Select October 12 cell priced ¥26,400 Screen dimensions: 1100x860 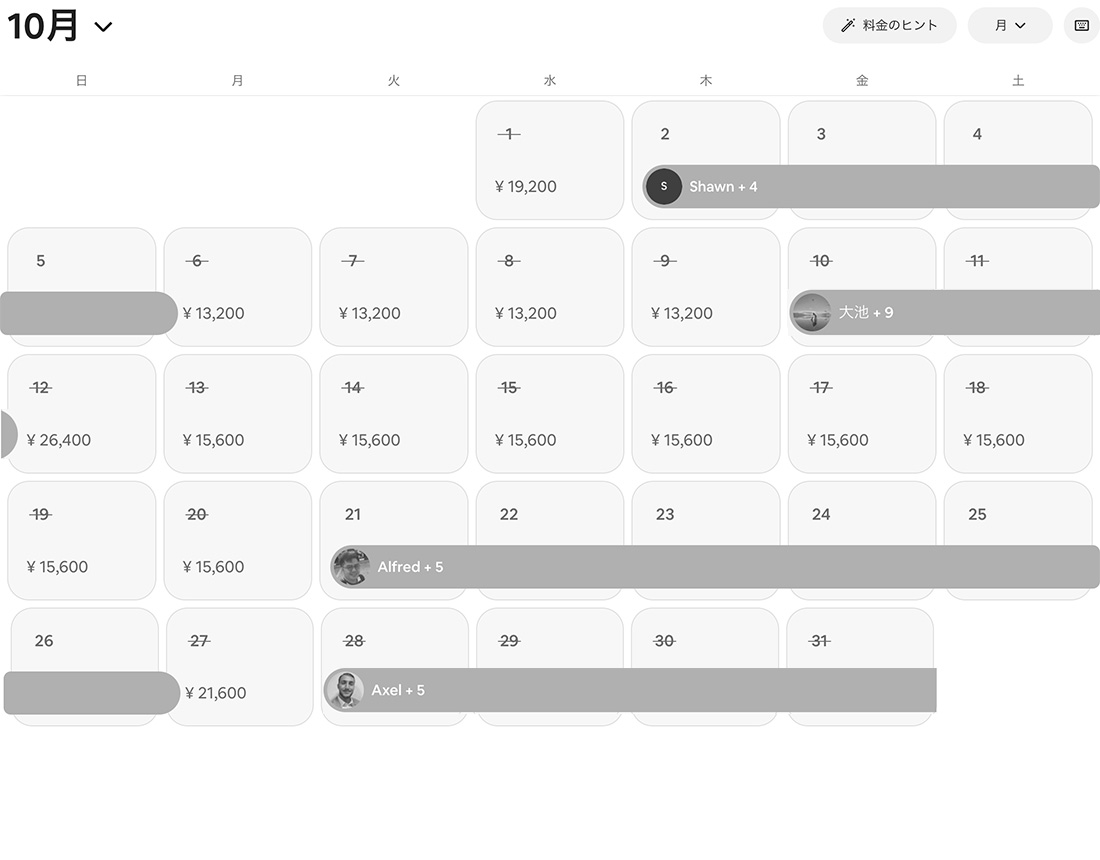(82, 414)
